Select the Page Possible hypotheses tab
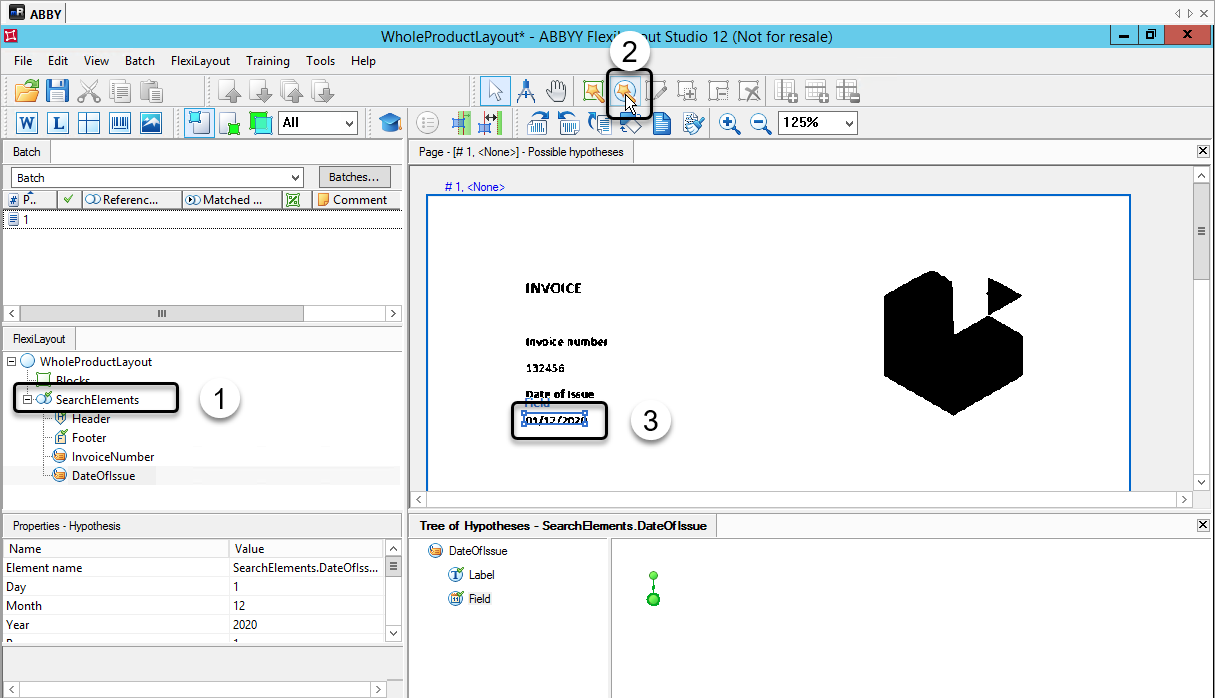This screenshot has width=1215, height=698. 521,152
